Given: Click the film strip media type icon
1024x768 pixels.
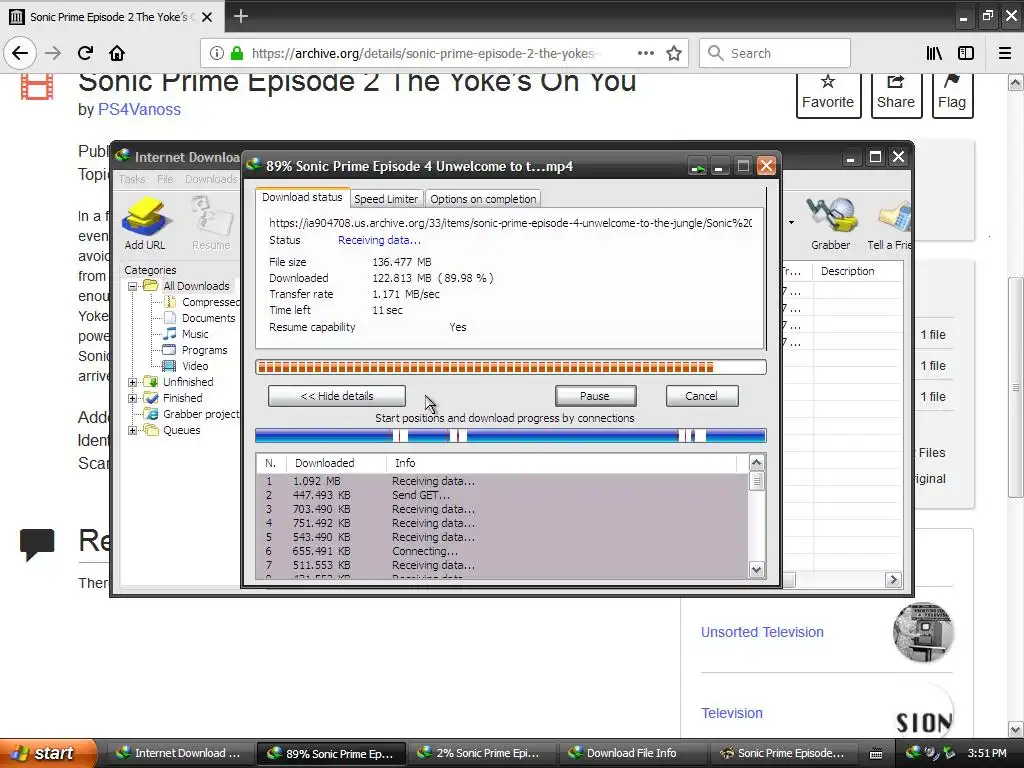Looking at the screenshot, I should point(37,87).
